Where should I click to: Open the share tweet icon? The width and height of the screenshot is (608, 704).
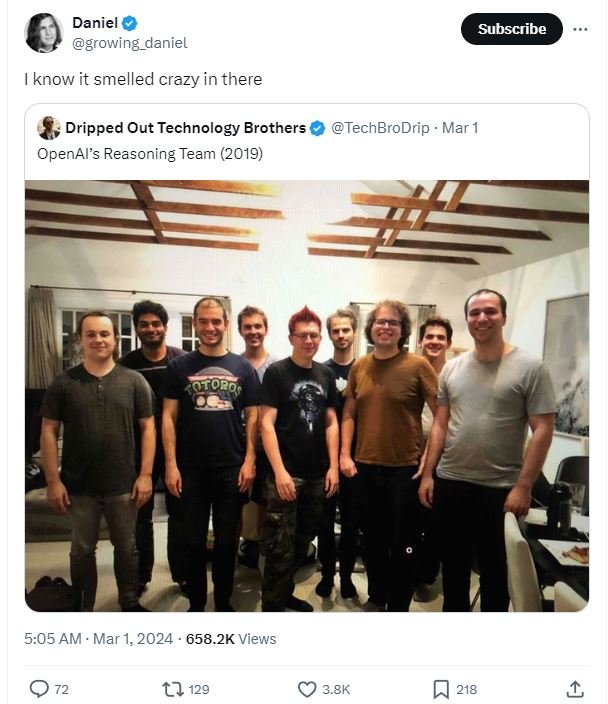(x=575, y=689)
